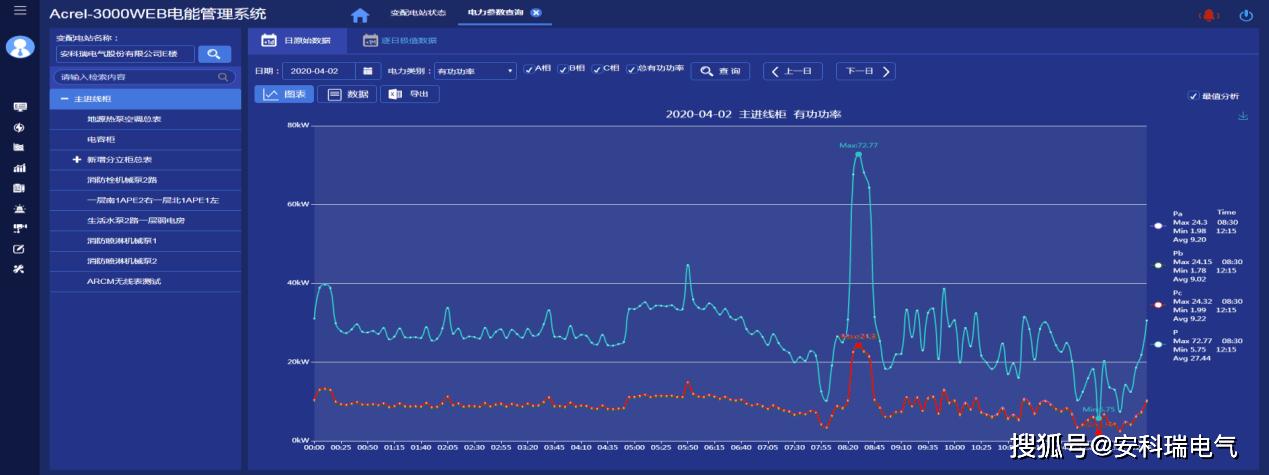The image size is (1269, 475).
Task: Open the bar chart statistics sidebar icon
Action: [x=19, y=168]
